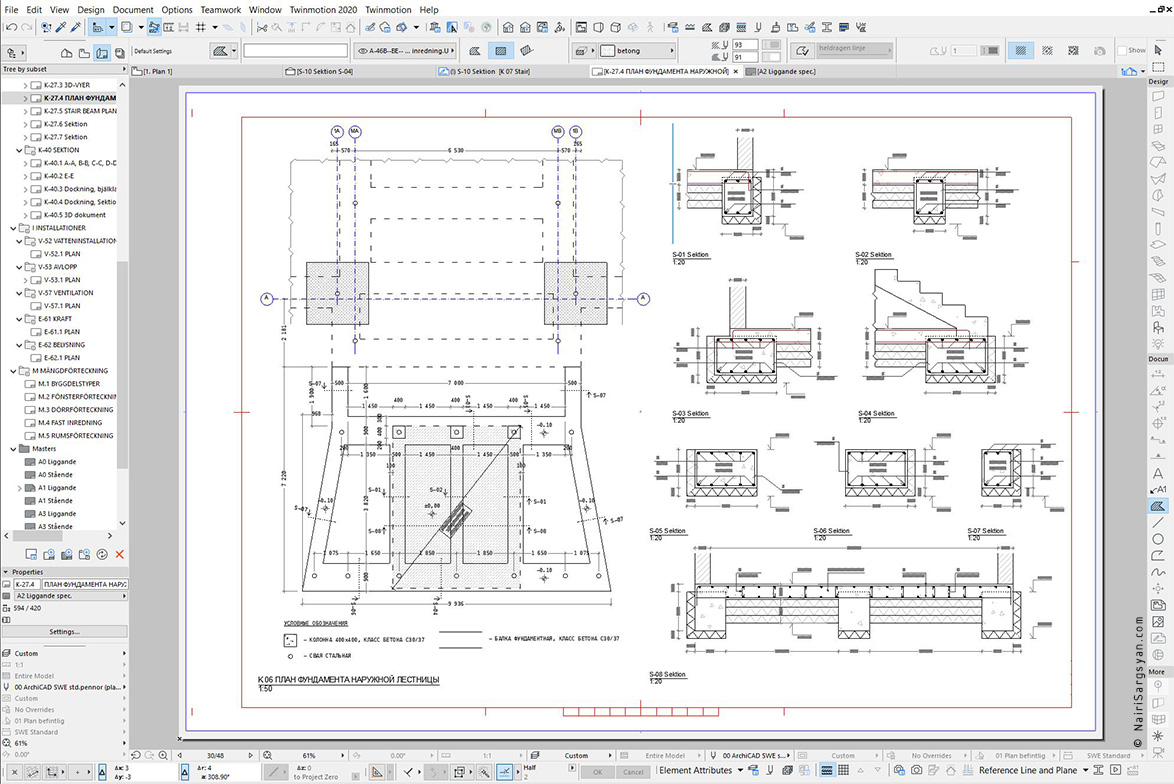The height and width of the screenshot is (784, 1174).
Task: Click the fill consolidation checkmark icon
Action: [803, 51]
